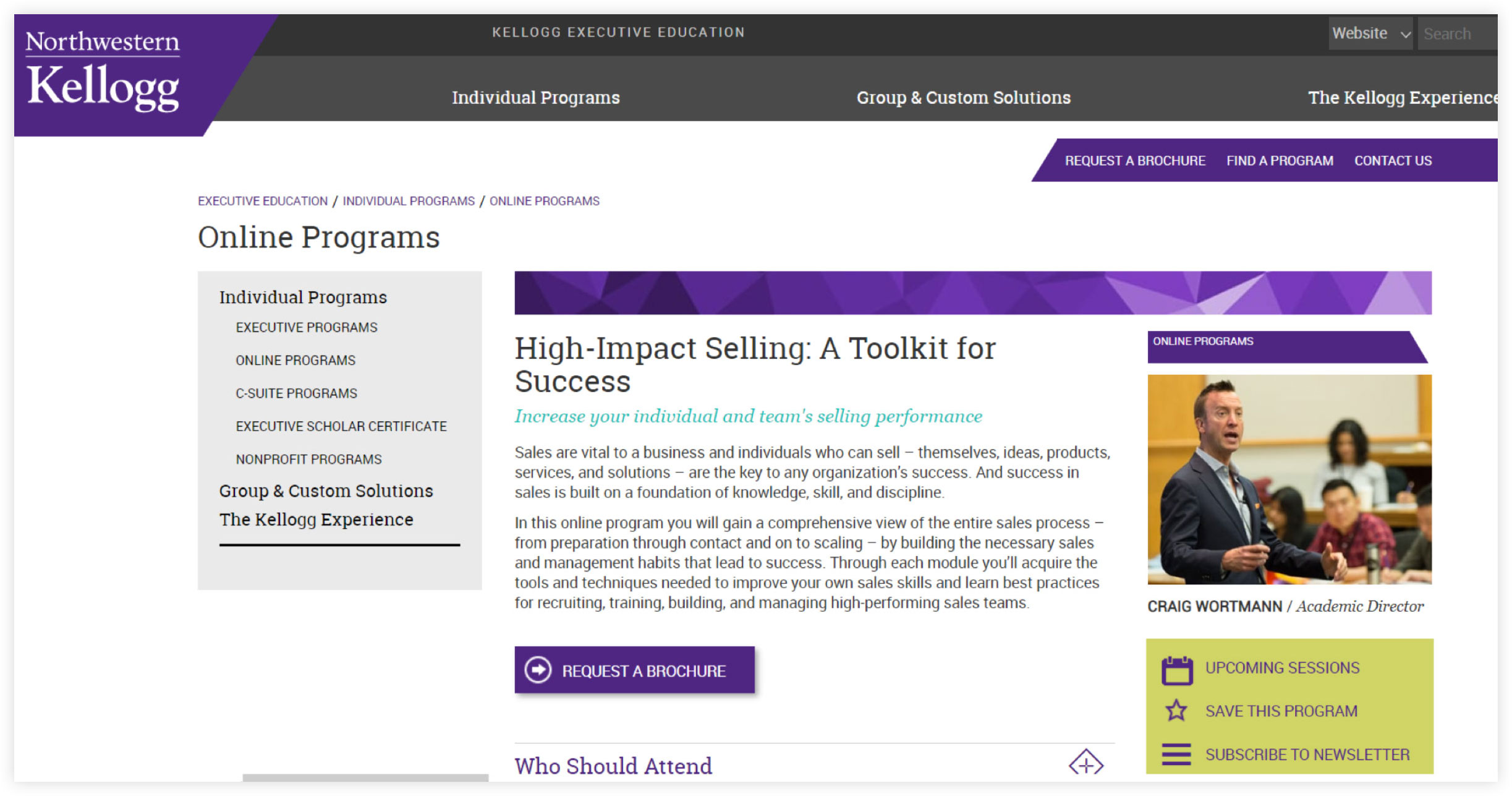Go to Online Programs breadcrumb
The width and height of the screenshot is (1512, 796).
pos(545,201)
